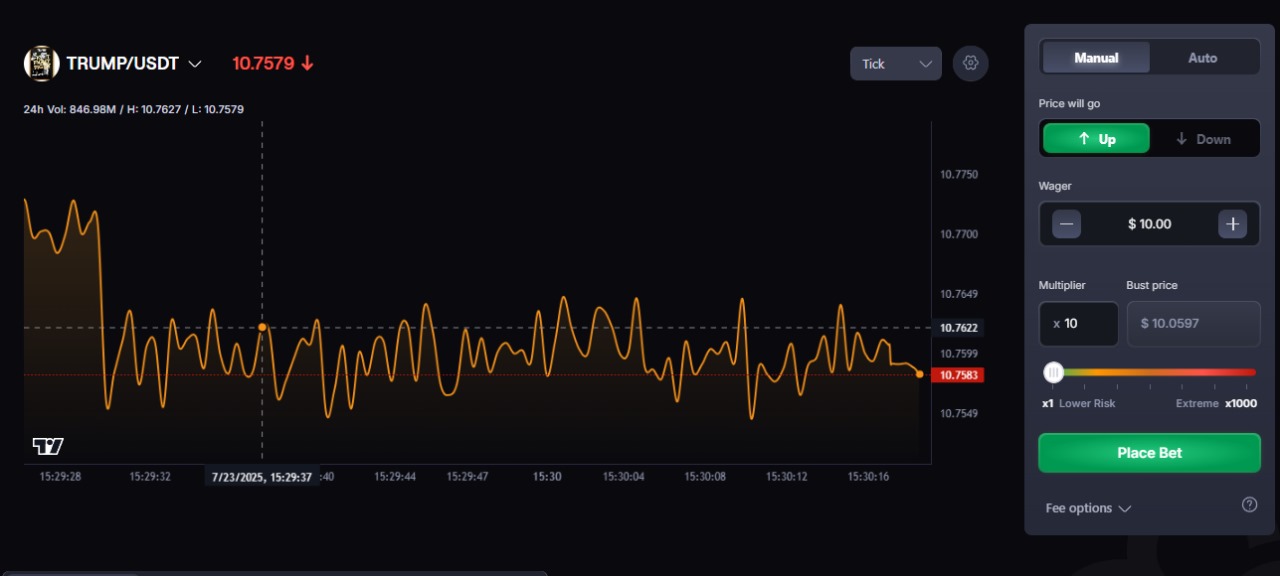Click the Bust price $ 10.0597 field
This screenshot has height=576, width=1280.
(1193, 324)
